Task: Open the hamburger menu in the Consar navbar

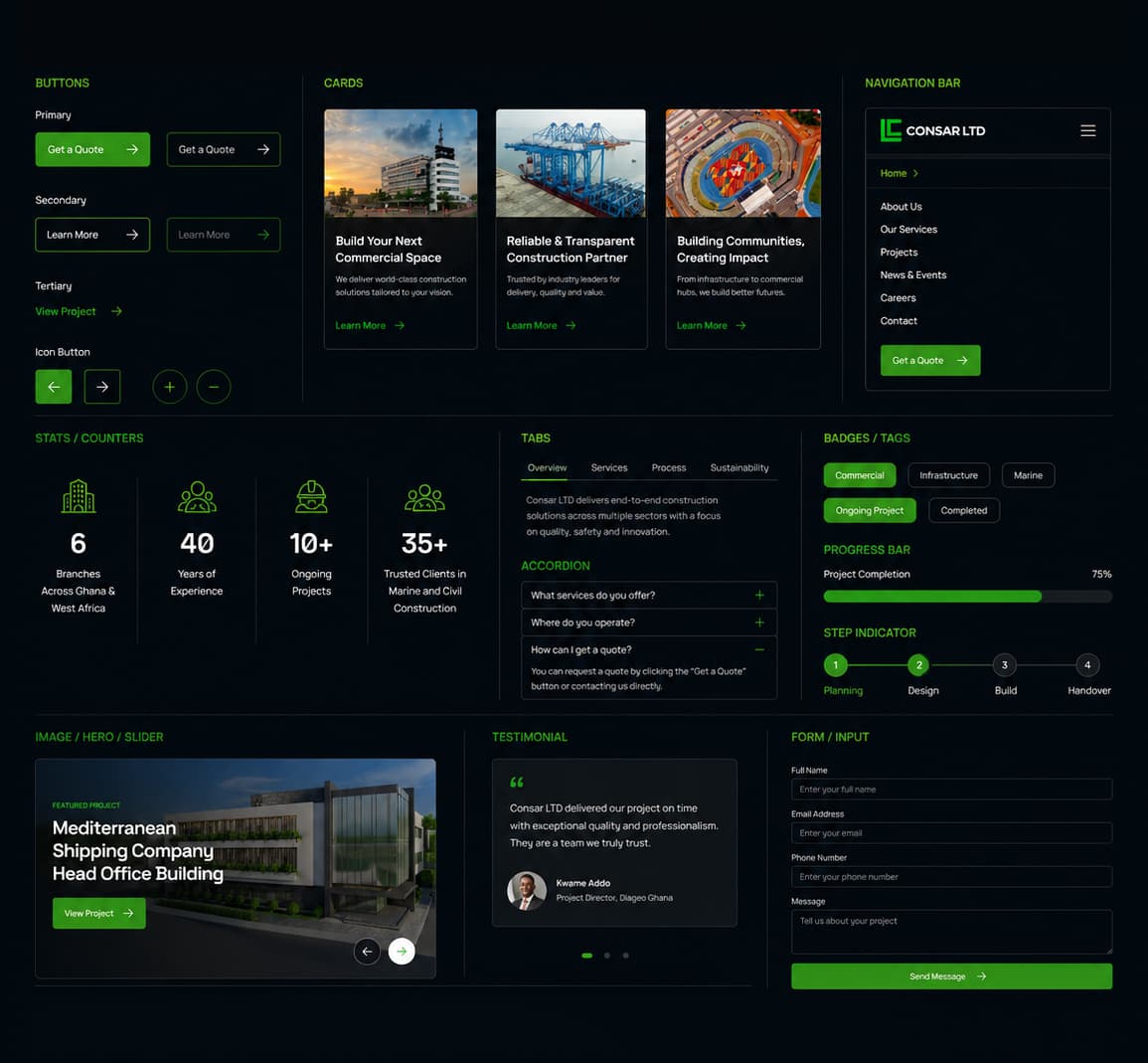Action: click(1087, 130)
